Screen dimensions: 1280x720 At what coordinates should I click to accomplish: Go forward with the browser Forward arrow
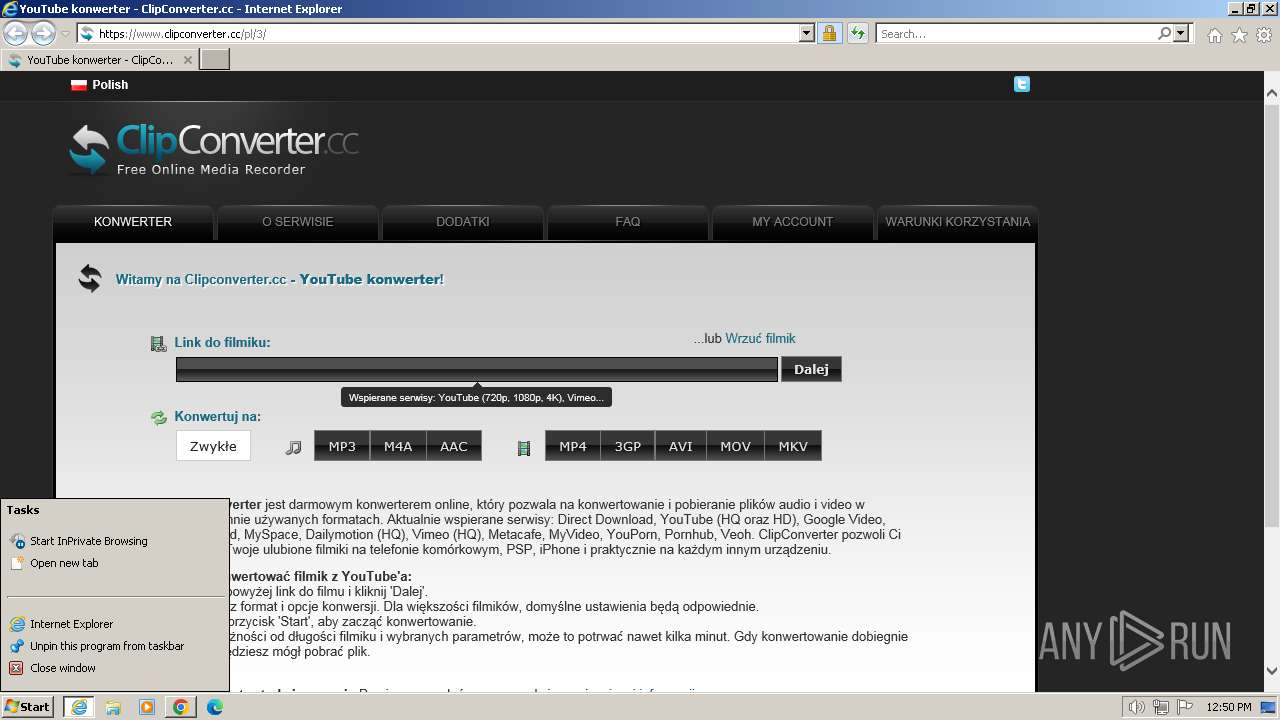[43, 33]
